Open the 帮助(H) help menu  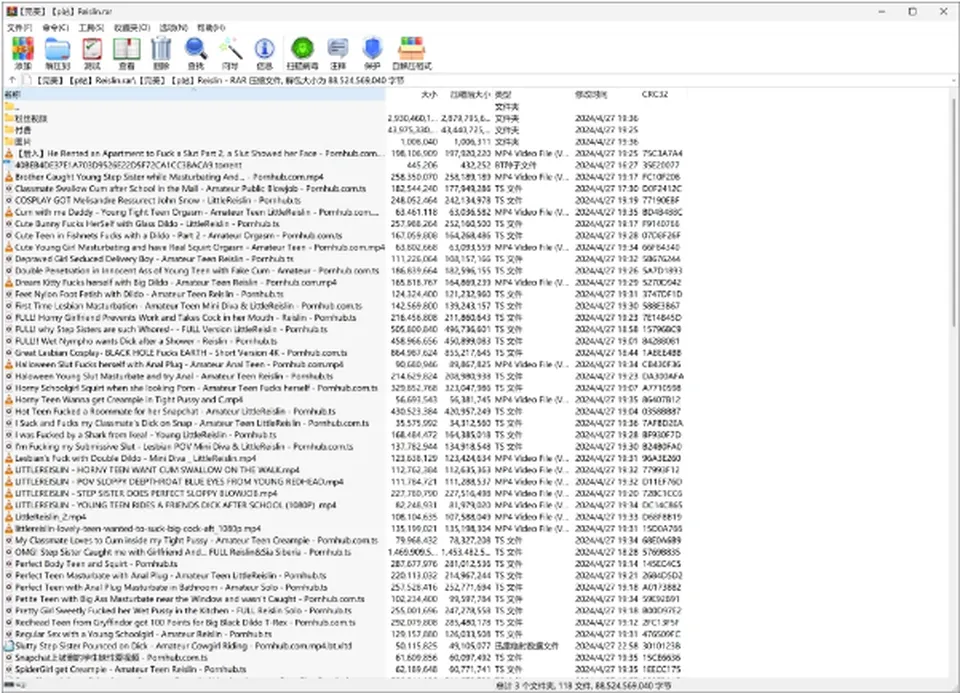pos(211,28)
